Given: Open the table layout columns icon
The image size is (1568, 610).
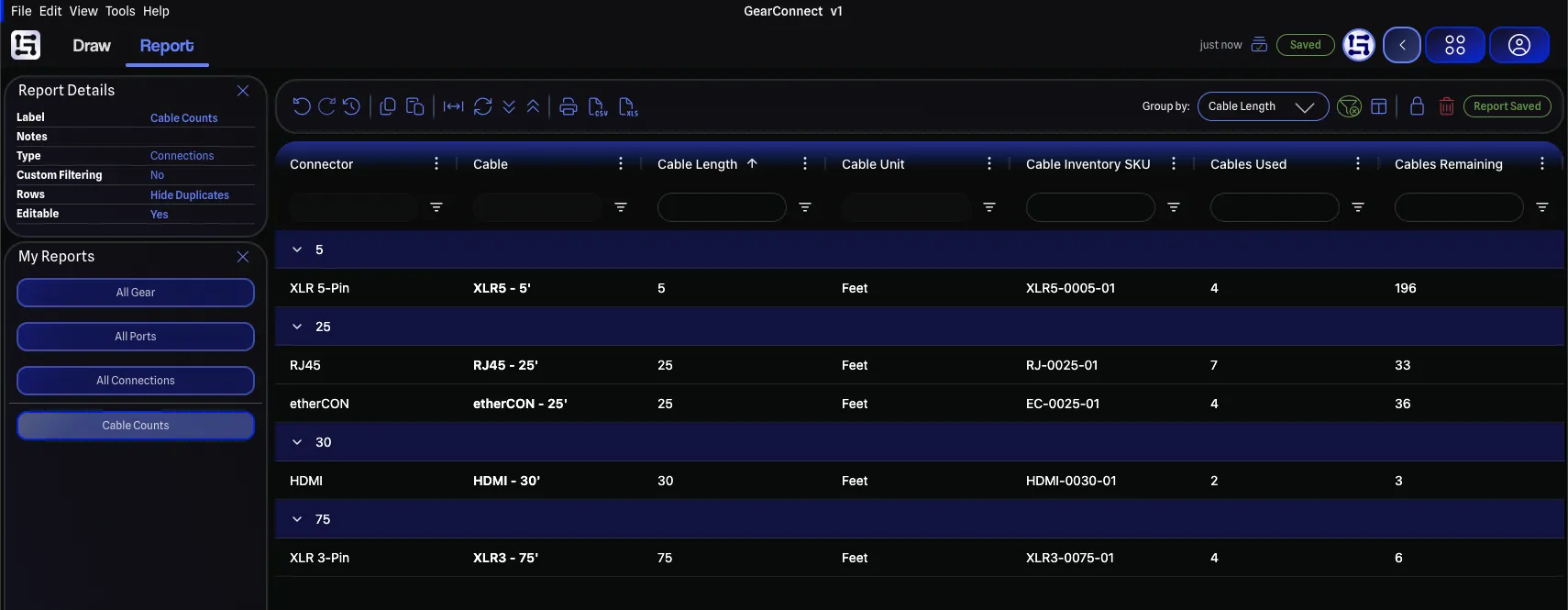Looking at the screenshot, I should (x=1378, y=106).
